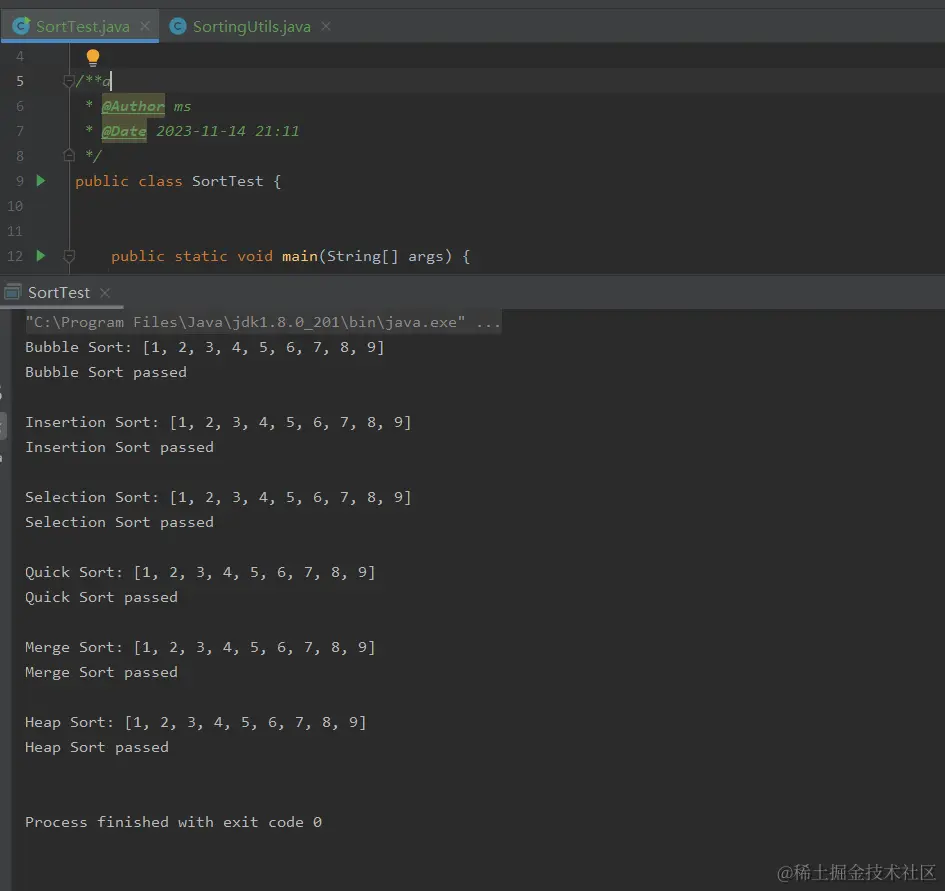Click the 'Heap Sort passed' output line

96,747
